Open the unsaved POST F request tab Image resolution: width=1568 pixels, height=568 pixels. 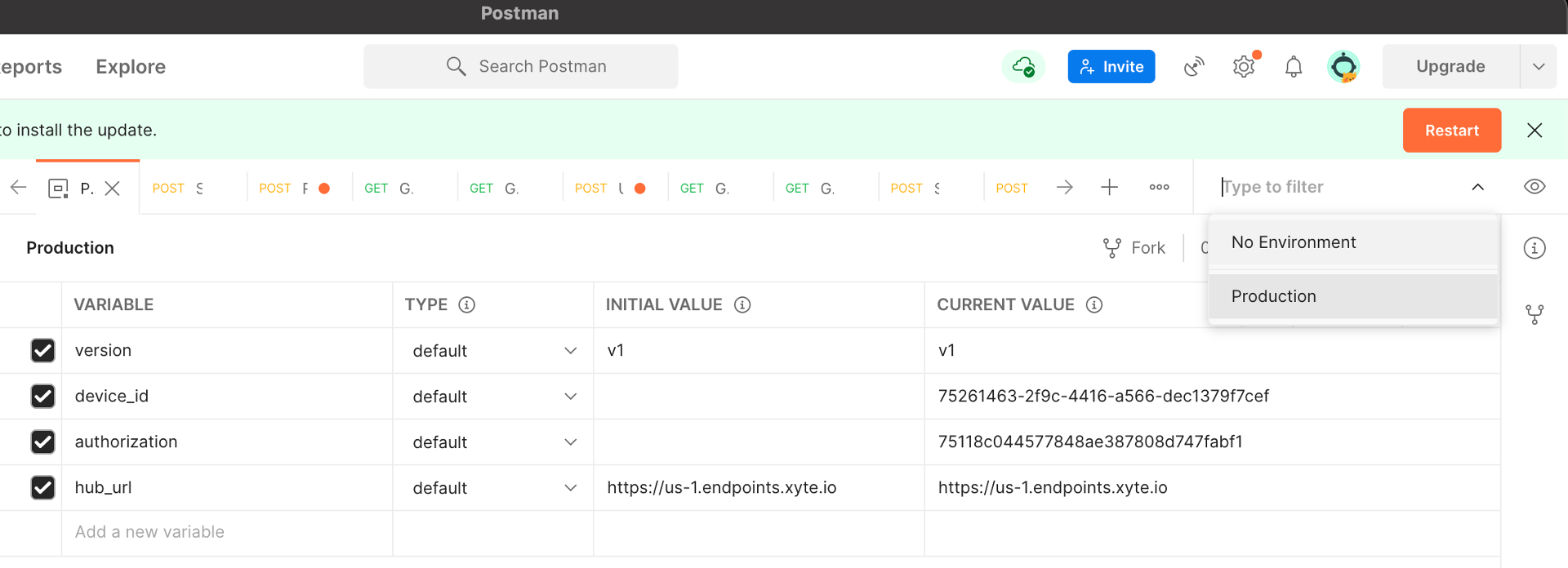click(x=299, y=188)
